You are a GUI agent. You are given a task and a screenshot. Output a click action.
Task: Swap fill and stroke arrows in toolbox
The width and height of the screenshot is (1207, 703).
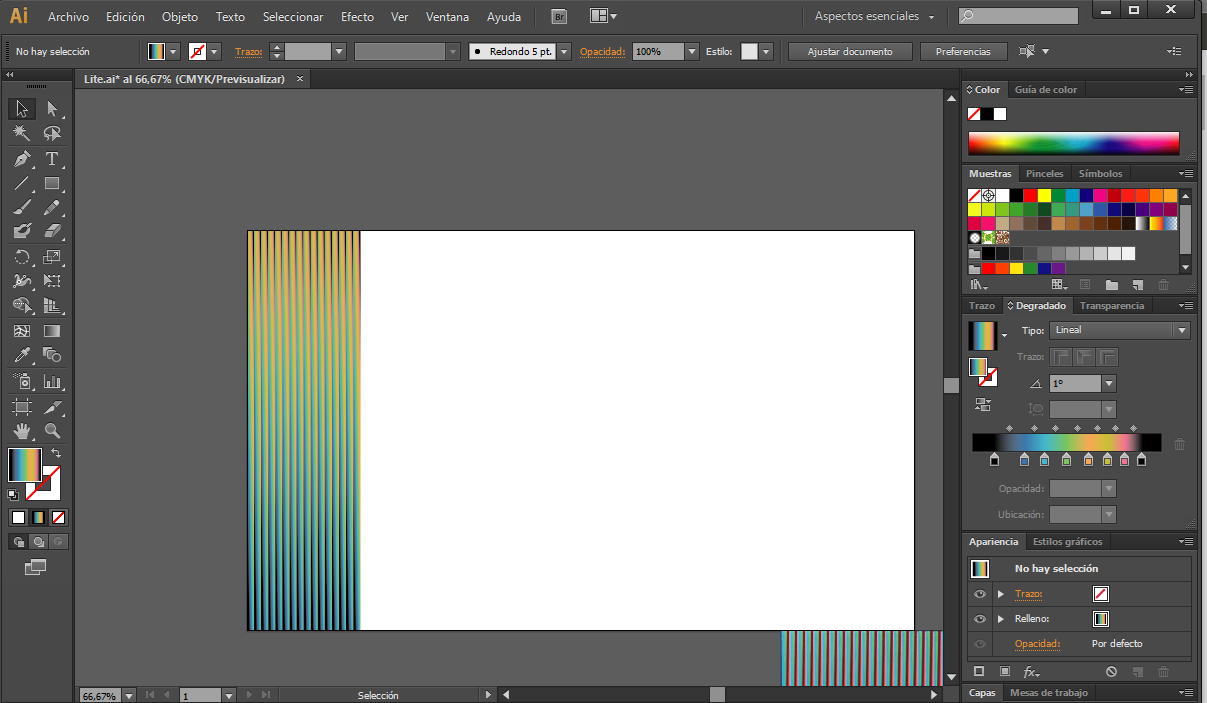(56, 454)
